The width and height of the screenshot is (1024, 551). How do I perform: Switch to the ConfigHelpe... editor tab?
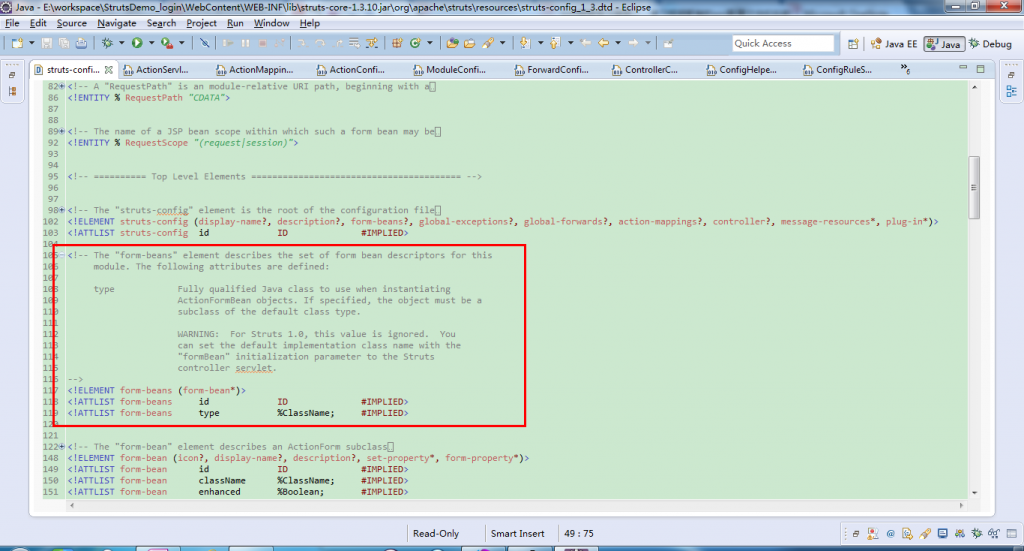click(x=742, y=69)
